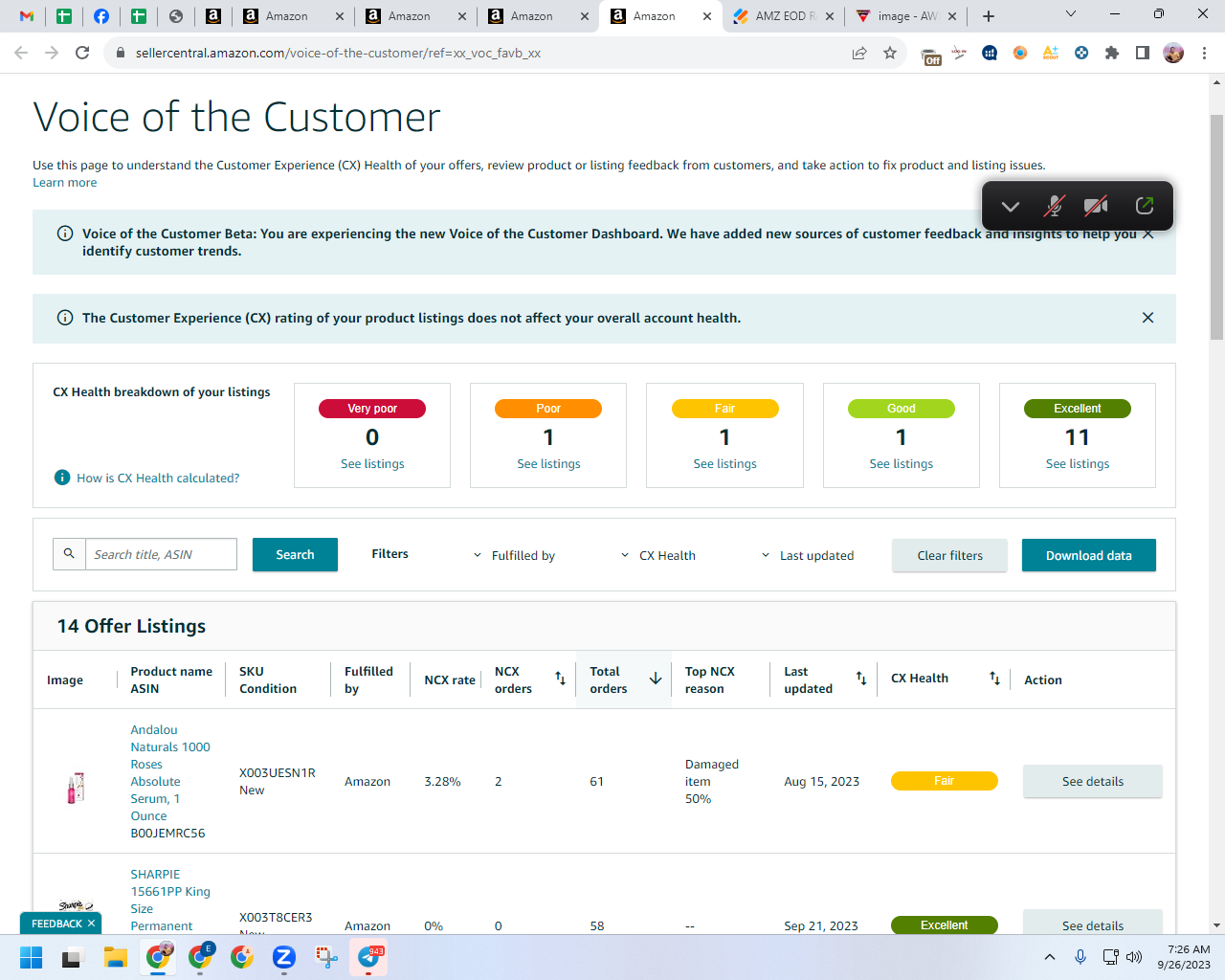Open the Andalou Naturals 1000 Roses product link
The height and width of the screenshot is (980, 1225).
(x=170, y=773)
